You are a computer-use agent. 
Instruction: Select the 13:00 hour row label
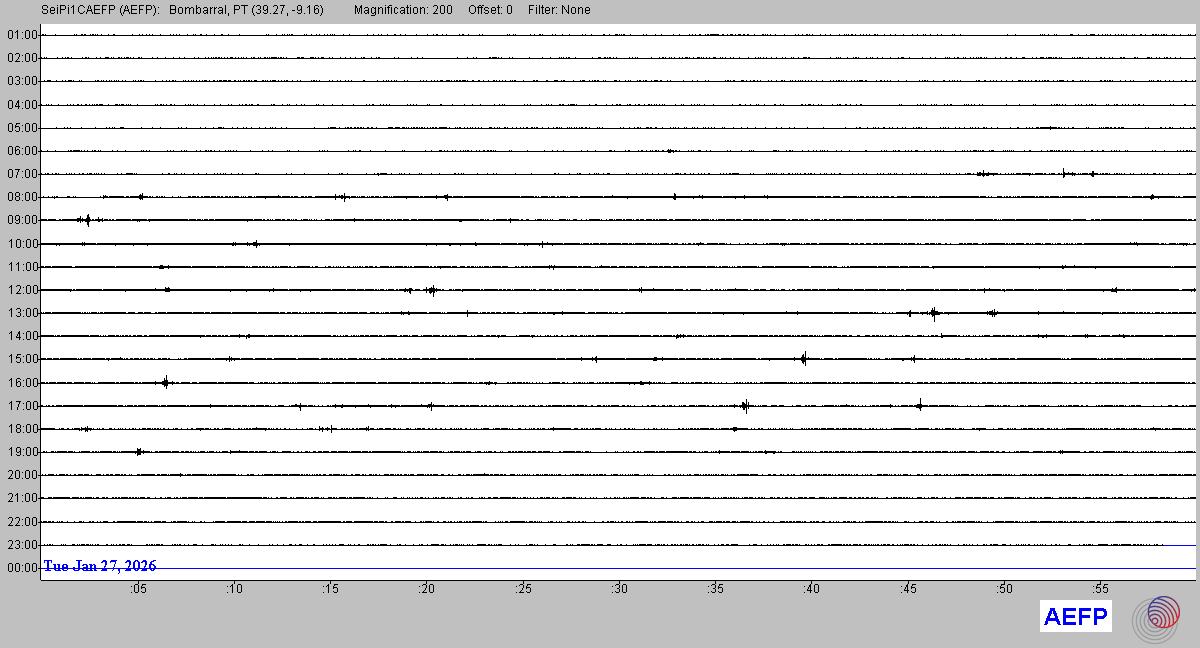click(x=21, y=313)
